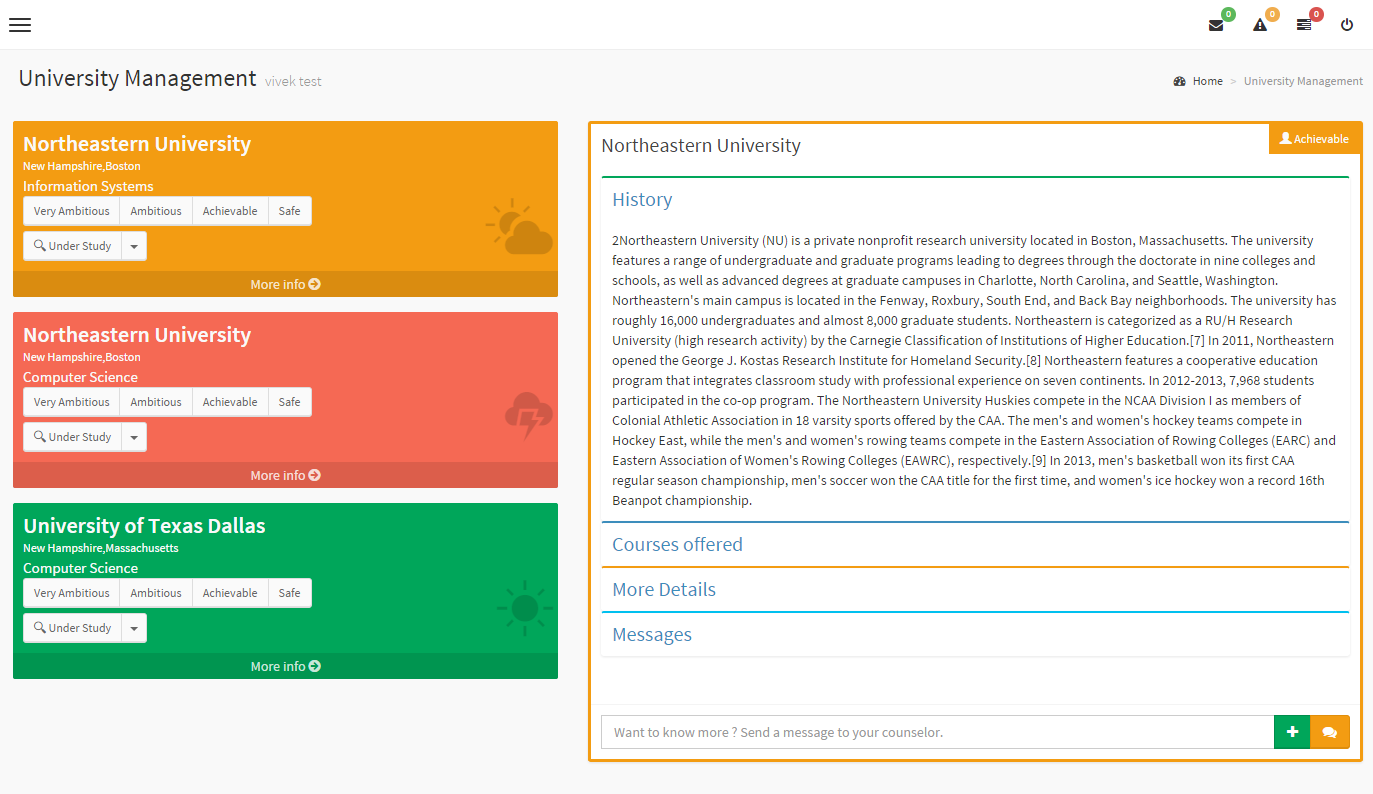This screenshot has height=794, width=1373.
Task: Open the warning alerts icon
Action: click(x=1260, y=25)
